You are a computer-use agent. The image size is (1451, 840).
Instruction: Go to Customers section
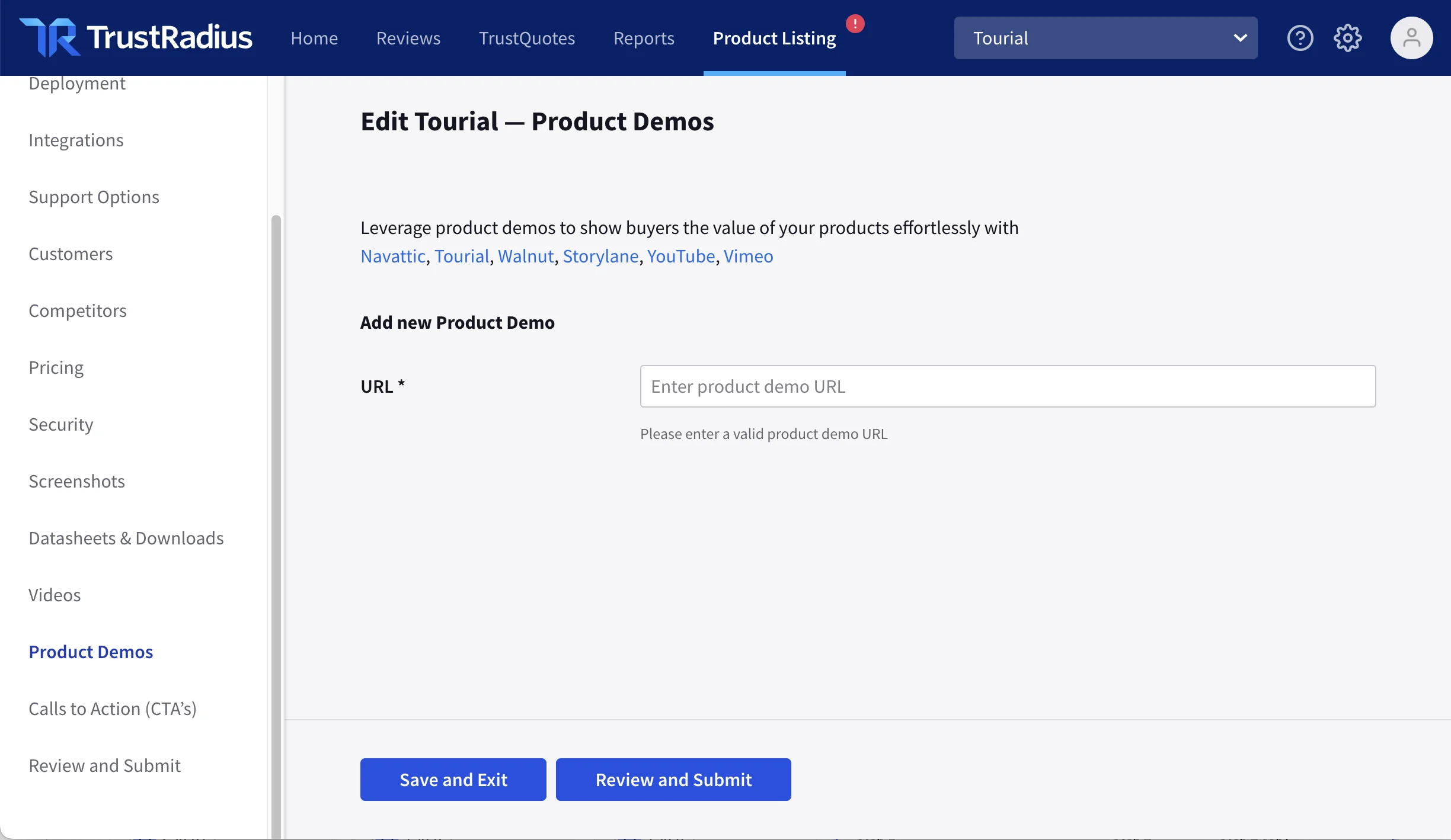(x=71, y=254)
